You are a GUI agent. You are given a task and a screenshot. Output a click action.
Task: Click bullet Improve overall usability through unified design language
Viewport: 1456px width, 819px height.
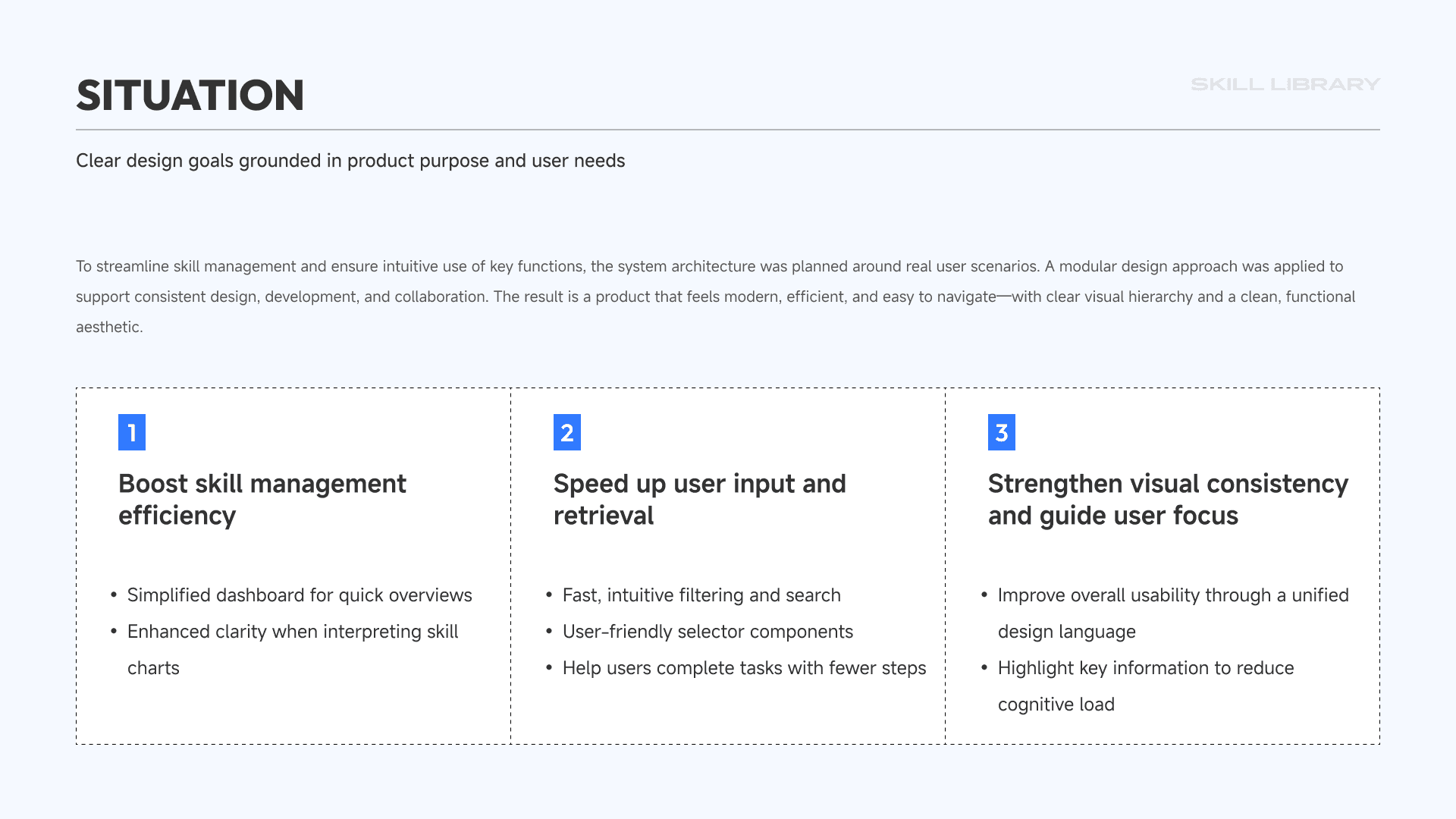1172,595
